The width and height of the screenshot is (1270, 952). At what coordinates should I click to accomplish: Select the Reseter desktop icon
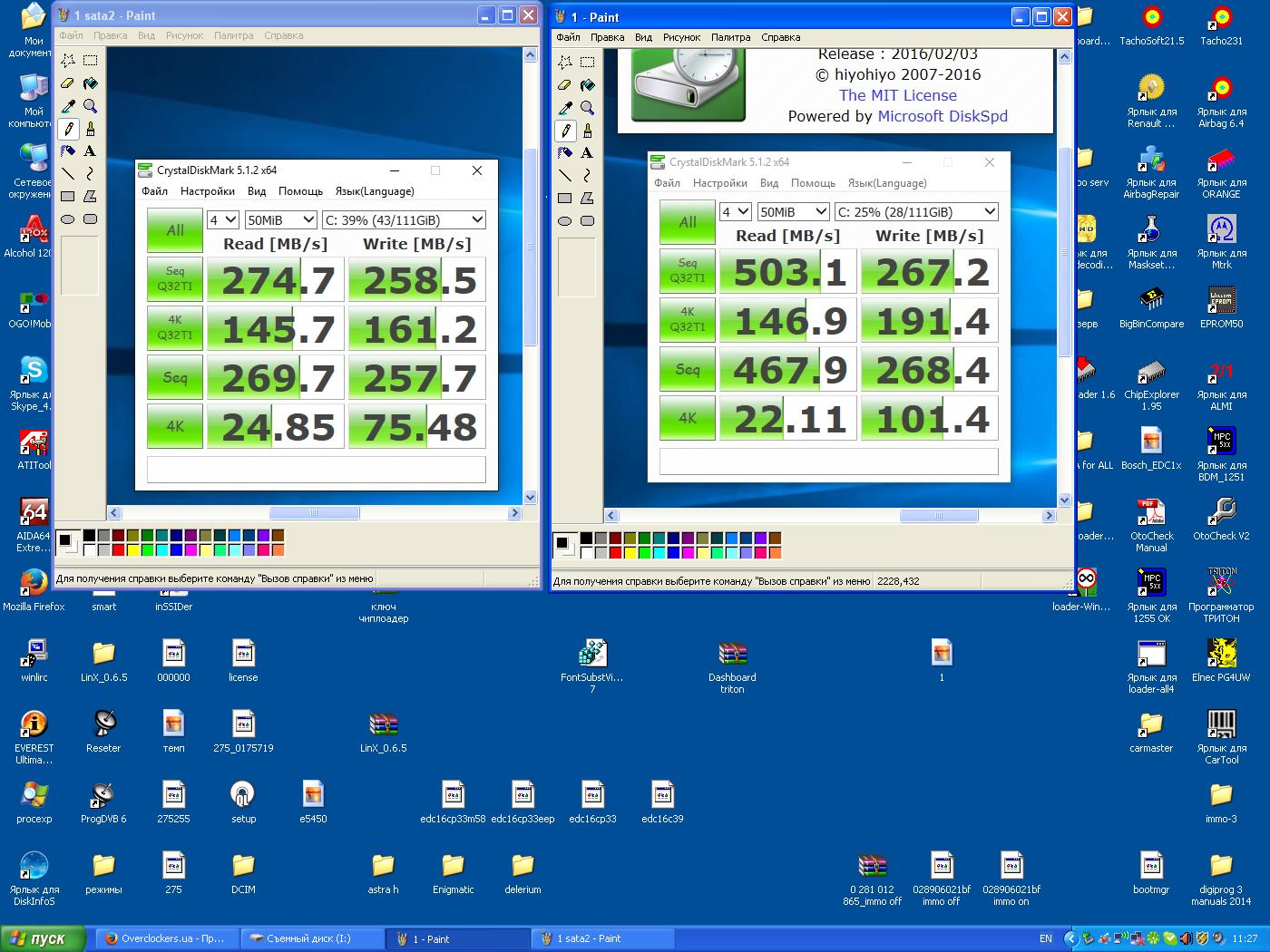point(103,732)
